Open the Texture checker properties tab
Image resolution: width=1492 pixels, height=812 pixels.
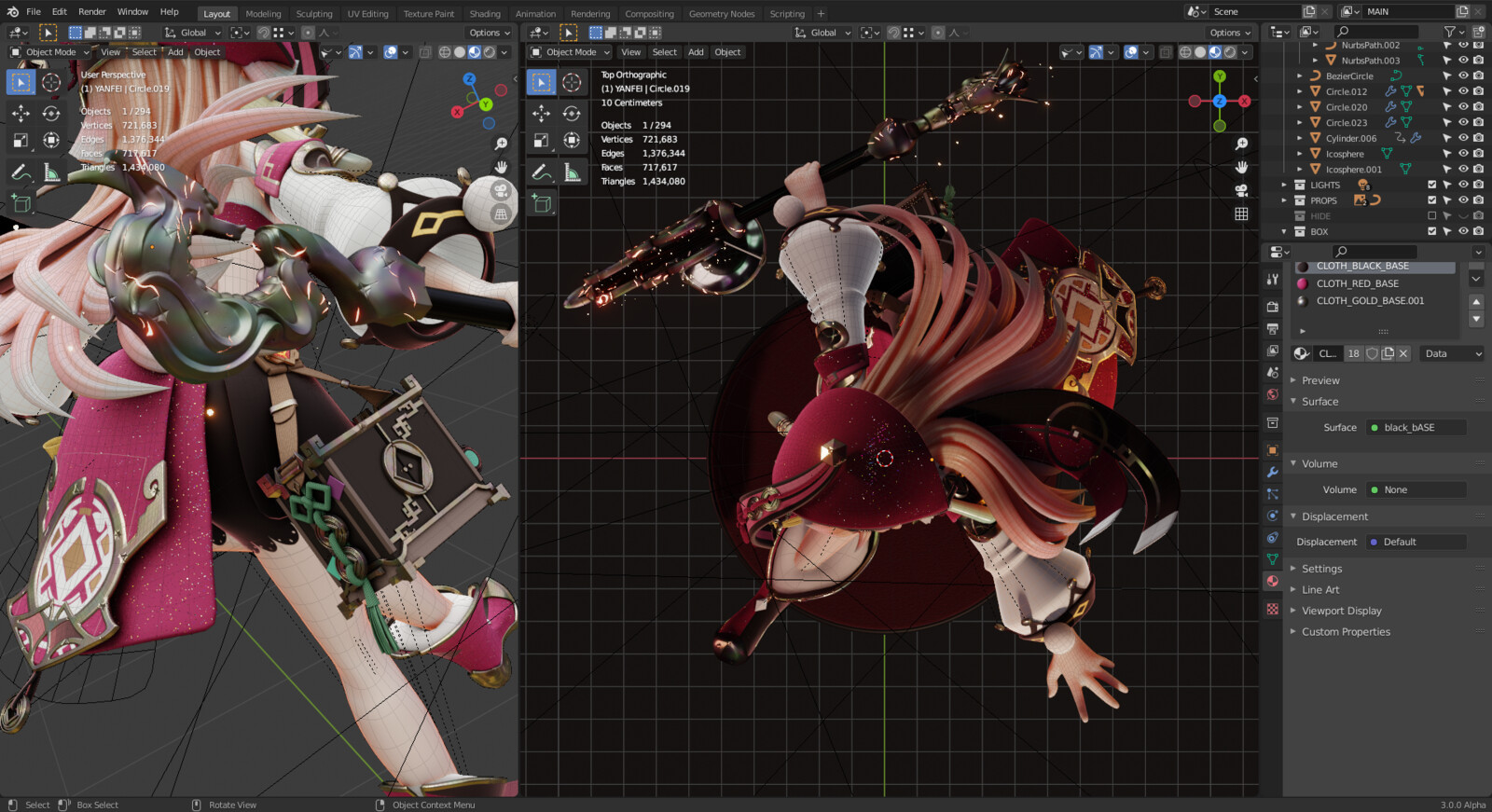click(x=1272, y=609)
